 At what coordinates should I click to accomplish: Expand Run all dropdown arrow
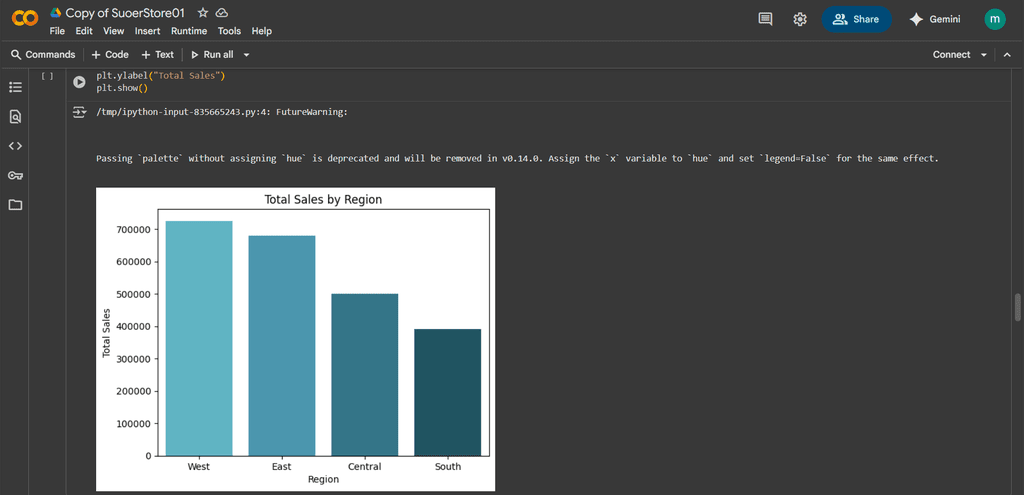coord(247,55)
